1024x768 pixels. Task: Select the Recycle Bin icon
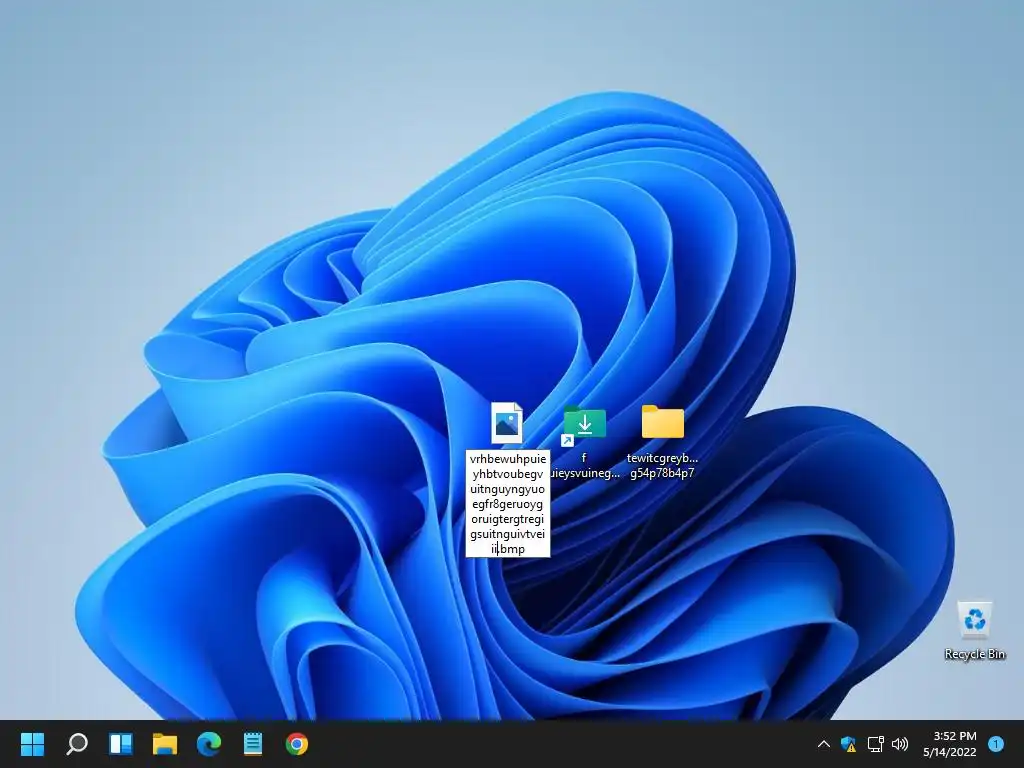click(974, 620)
